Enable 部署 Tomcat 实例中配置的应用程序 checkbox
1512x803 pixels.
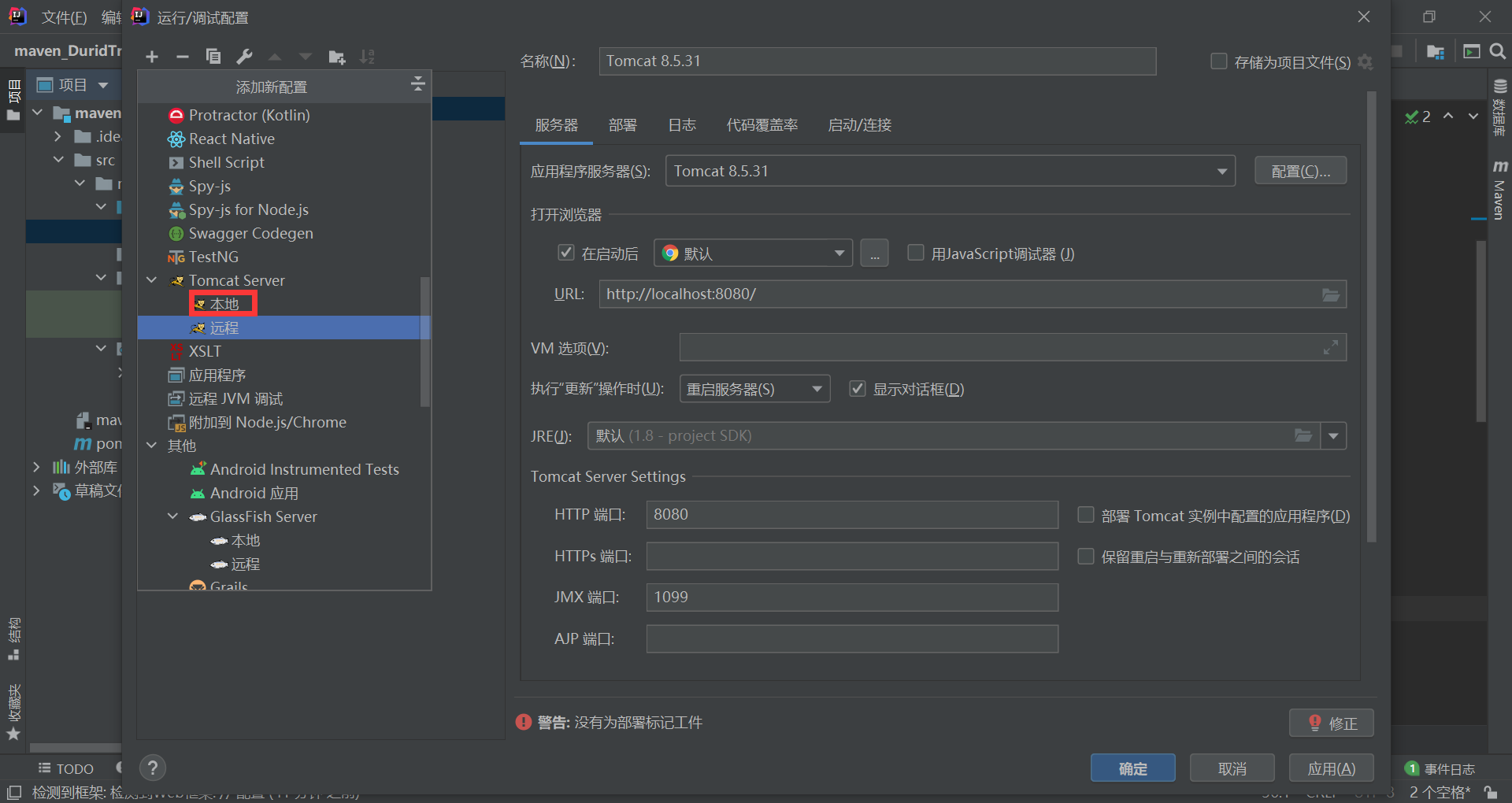(x=1086, y=515)
